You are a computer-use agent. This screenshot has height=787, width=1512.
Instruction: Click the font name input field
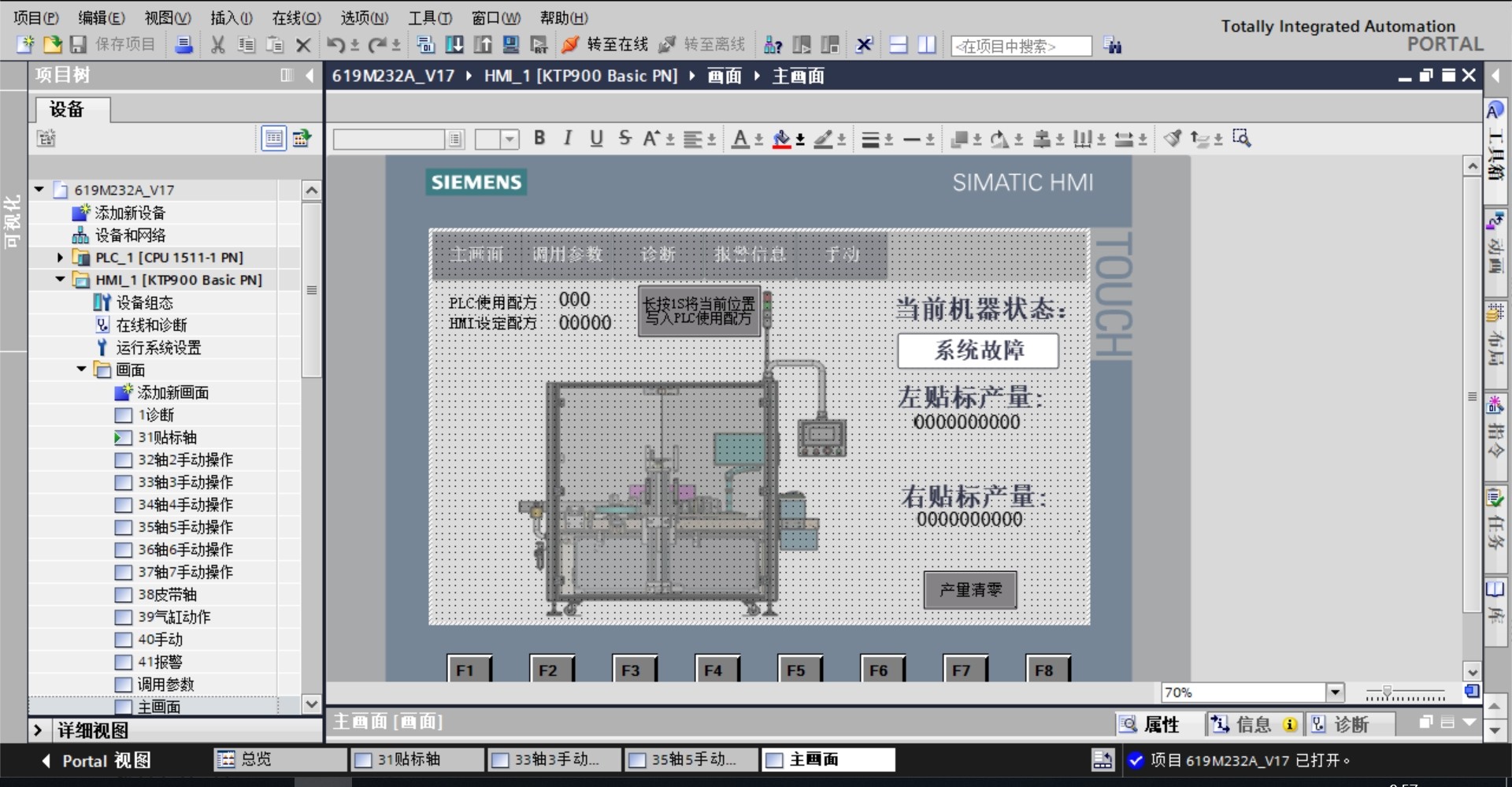[389, 139]
